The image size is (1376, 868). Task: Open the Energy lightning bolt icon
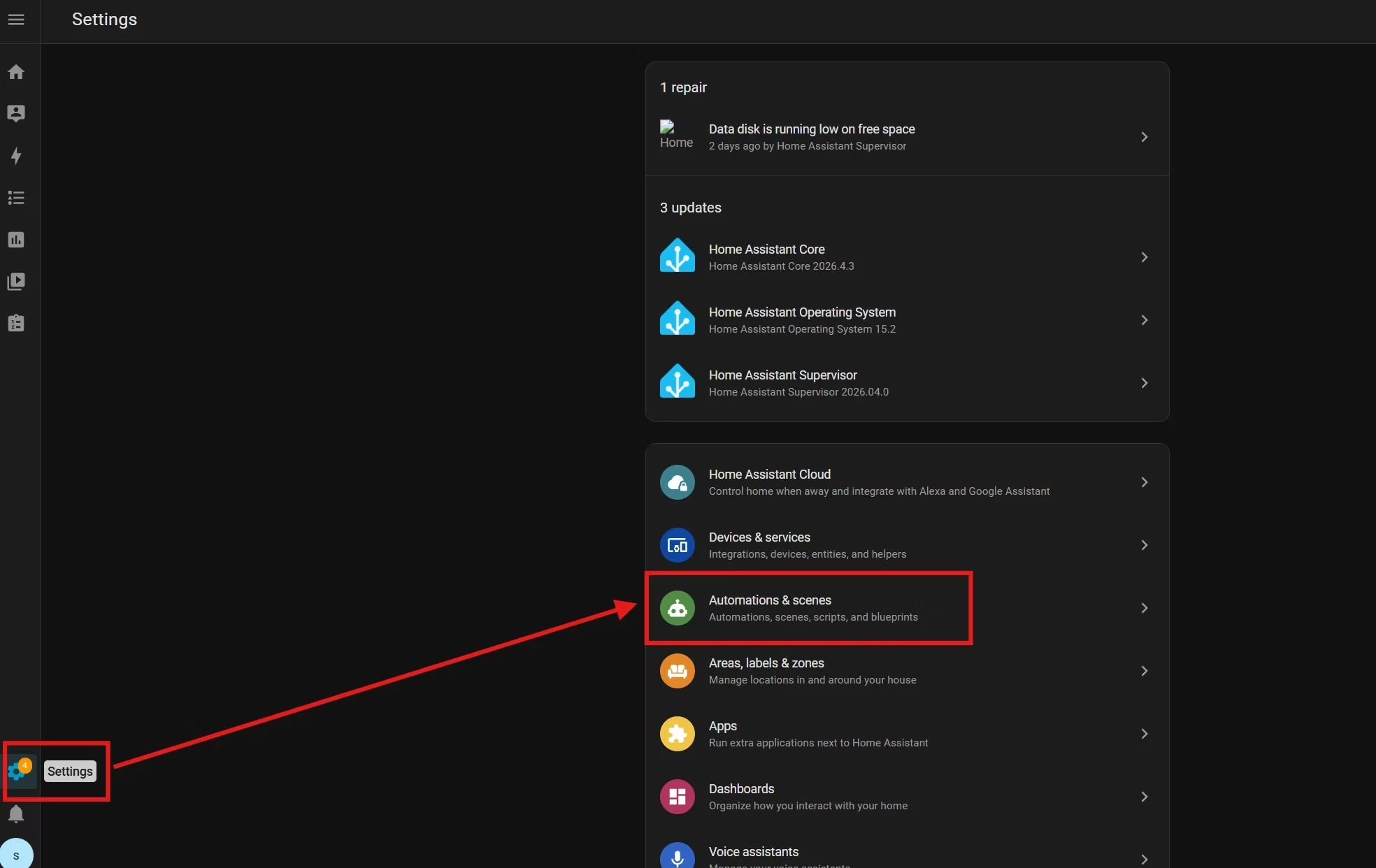(x=16, y=156)
